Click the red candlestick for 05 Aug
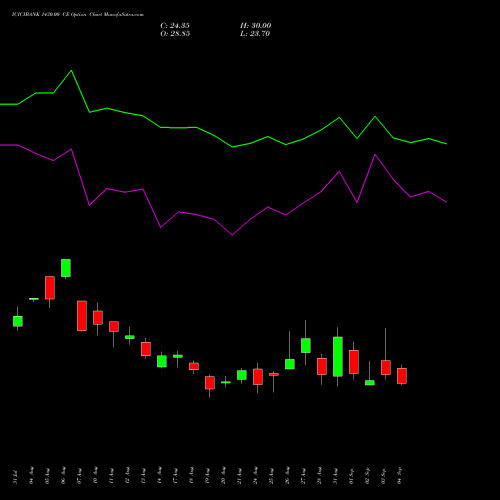Screen dimensions: 500x500 coord(50,288)
